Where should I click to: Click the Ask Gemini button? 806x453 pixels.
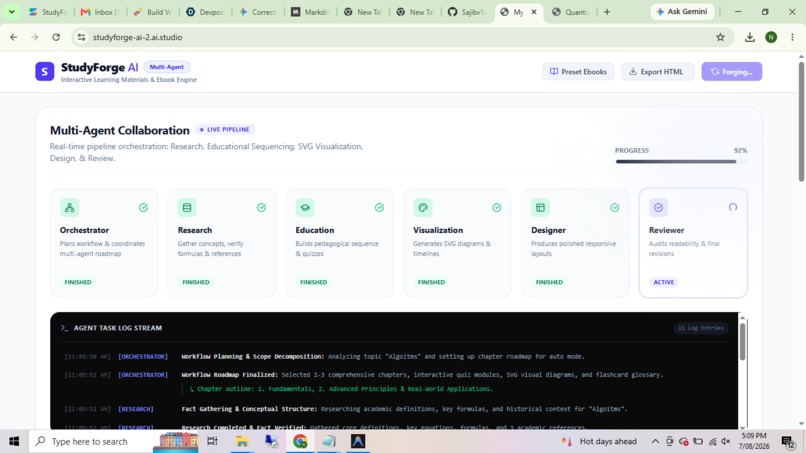[682, 11]
